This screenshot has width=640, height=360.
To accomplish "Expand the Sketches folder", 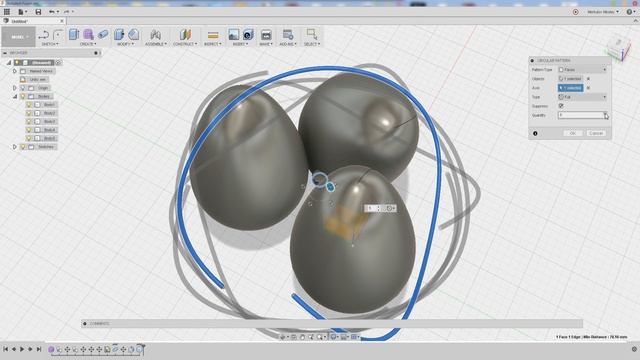I will 15,147.
